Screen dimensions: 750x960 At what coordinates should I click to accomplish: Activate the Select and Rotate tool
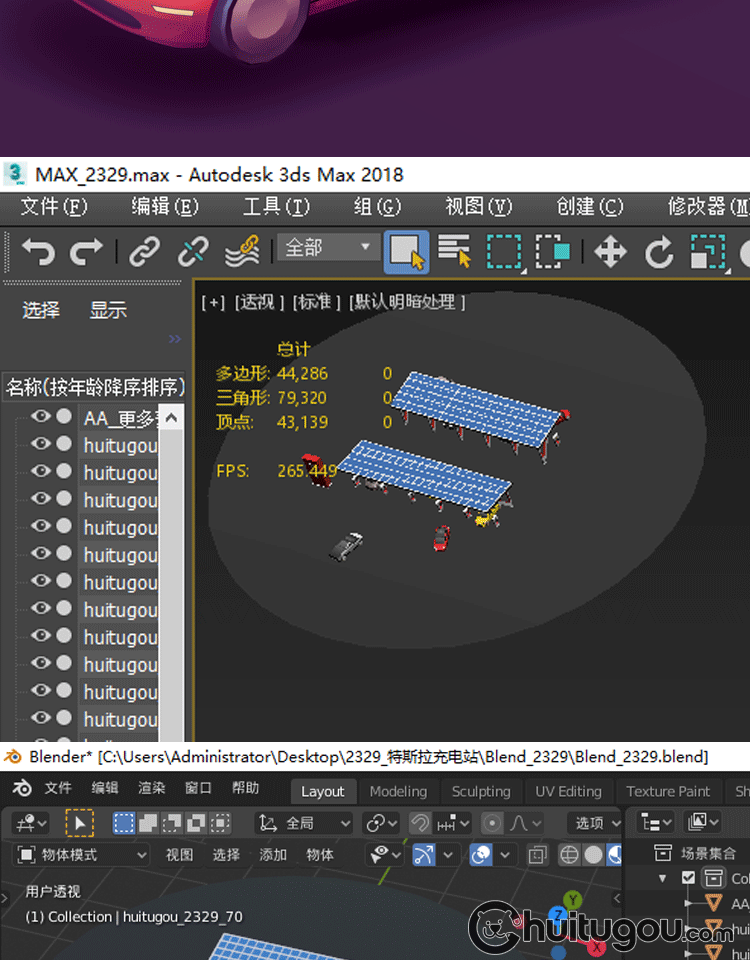[659, 252]
